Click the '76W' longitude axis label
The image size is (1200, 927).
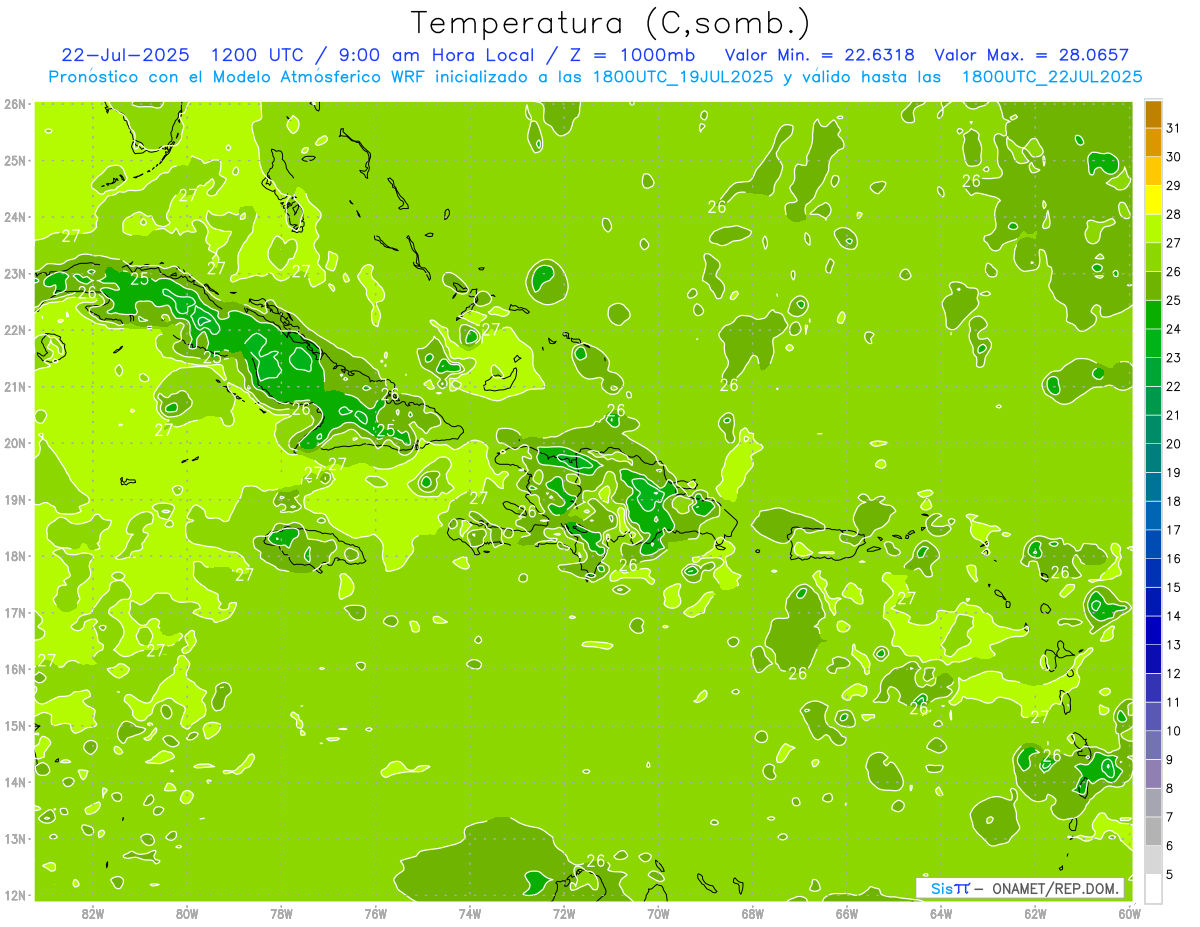(376, 912)
